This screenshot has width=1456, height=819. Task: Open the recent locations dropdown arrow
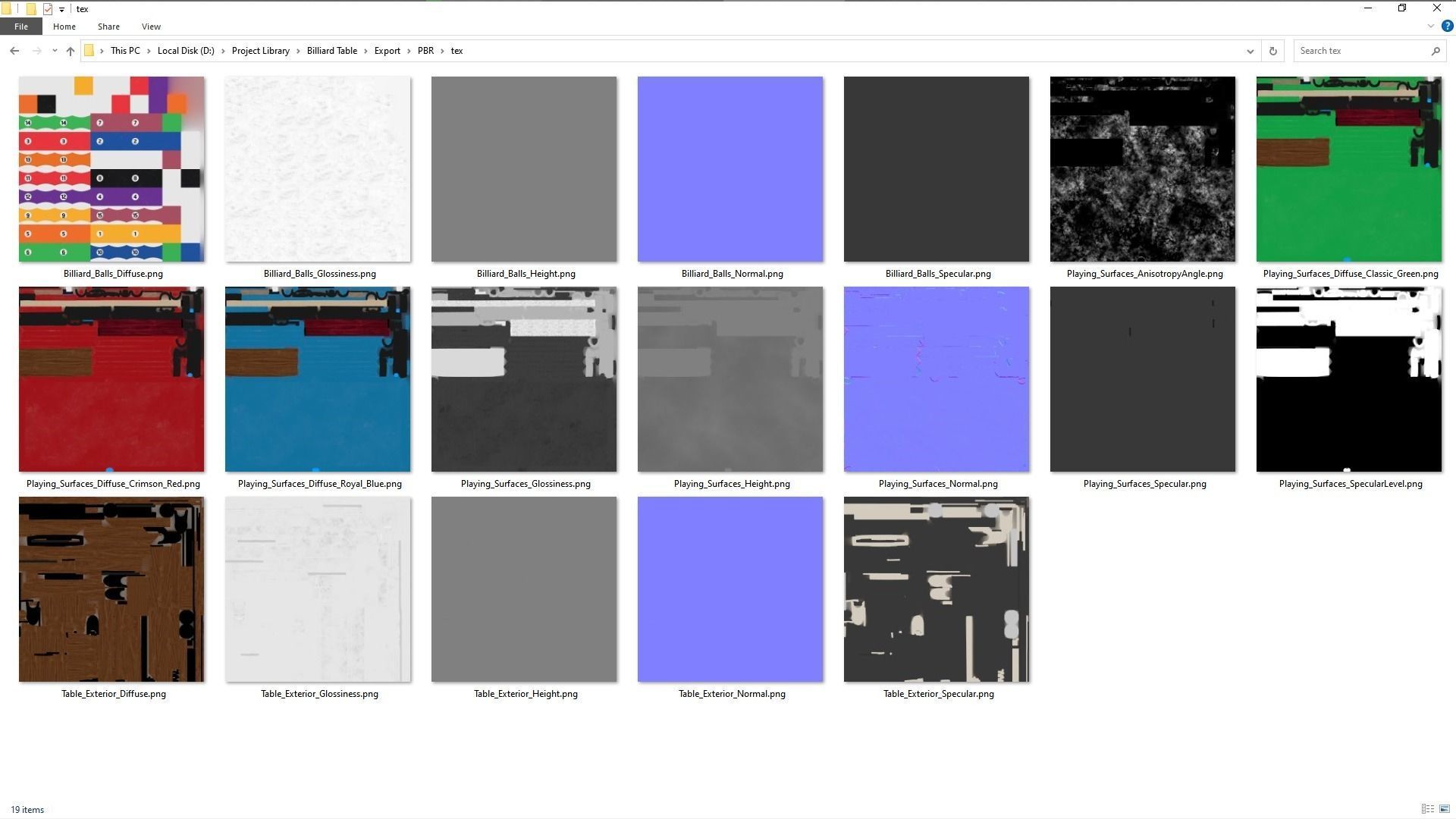coord(55,51)
